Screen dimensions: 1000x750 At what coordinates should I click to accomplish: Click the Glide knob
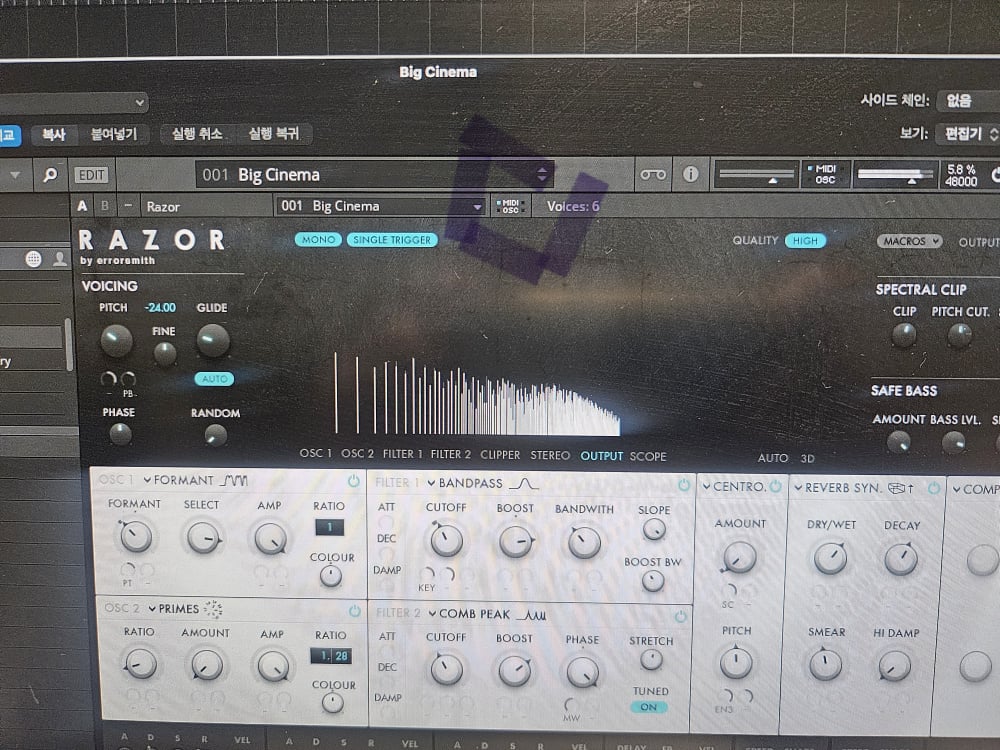pos(213,340)
